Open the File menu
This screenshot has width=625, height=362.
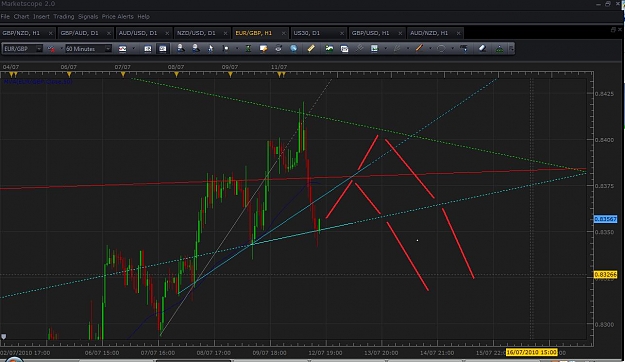pos(5,16)
